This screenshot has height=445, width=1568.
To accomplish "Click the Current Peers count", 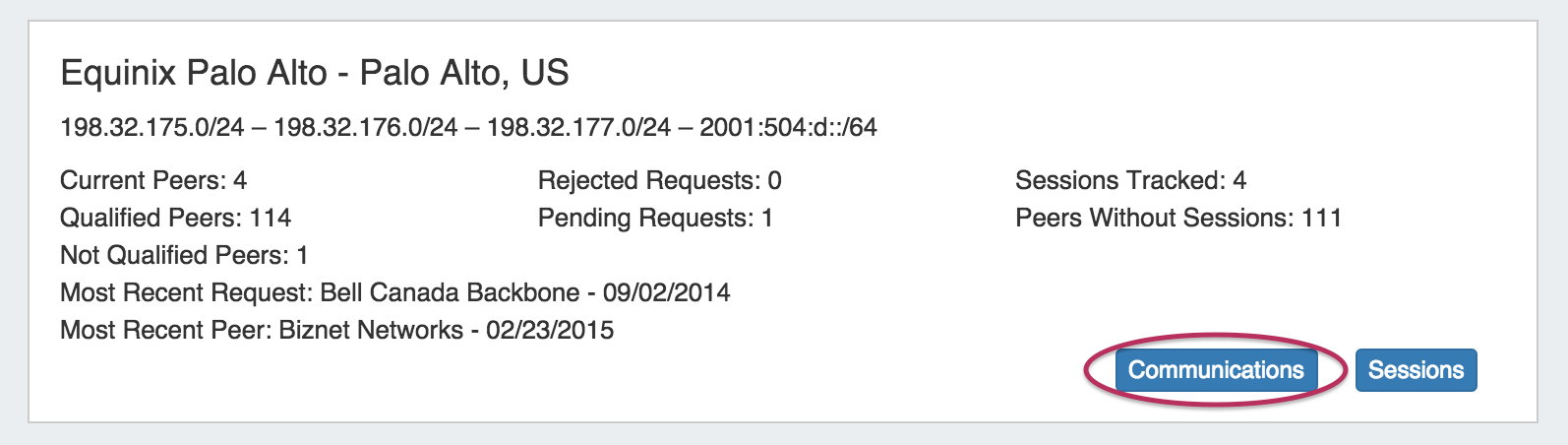I will point(153,181).
